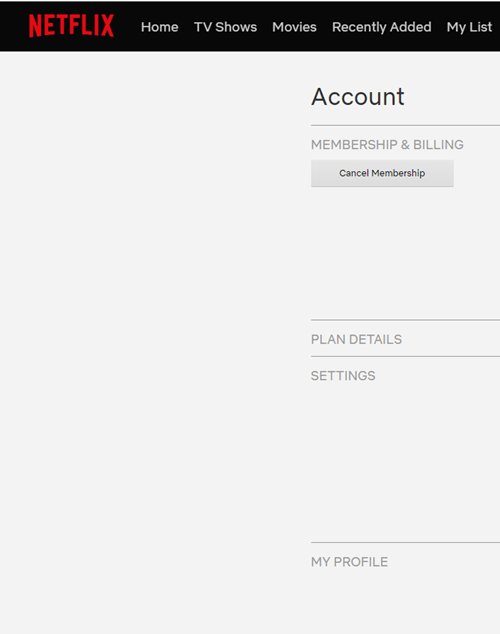500x634 pixels.
Task: Click the blank area under the Settings heading
Action: click(x=405, y=461)
